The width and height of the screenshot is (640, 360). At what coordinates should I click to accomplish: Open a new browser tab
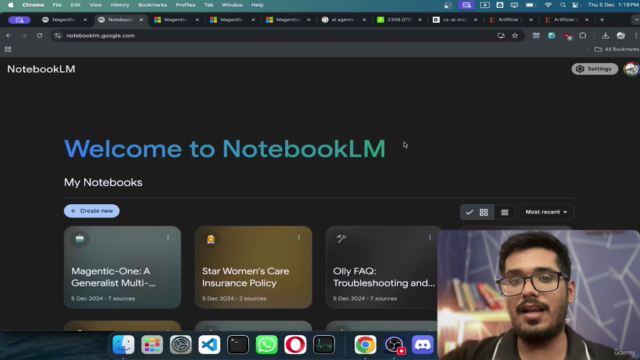click(x=602, y=20)
